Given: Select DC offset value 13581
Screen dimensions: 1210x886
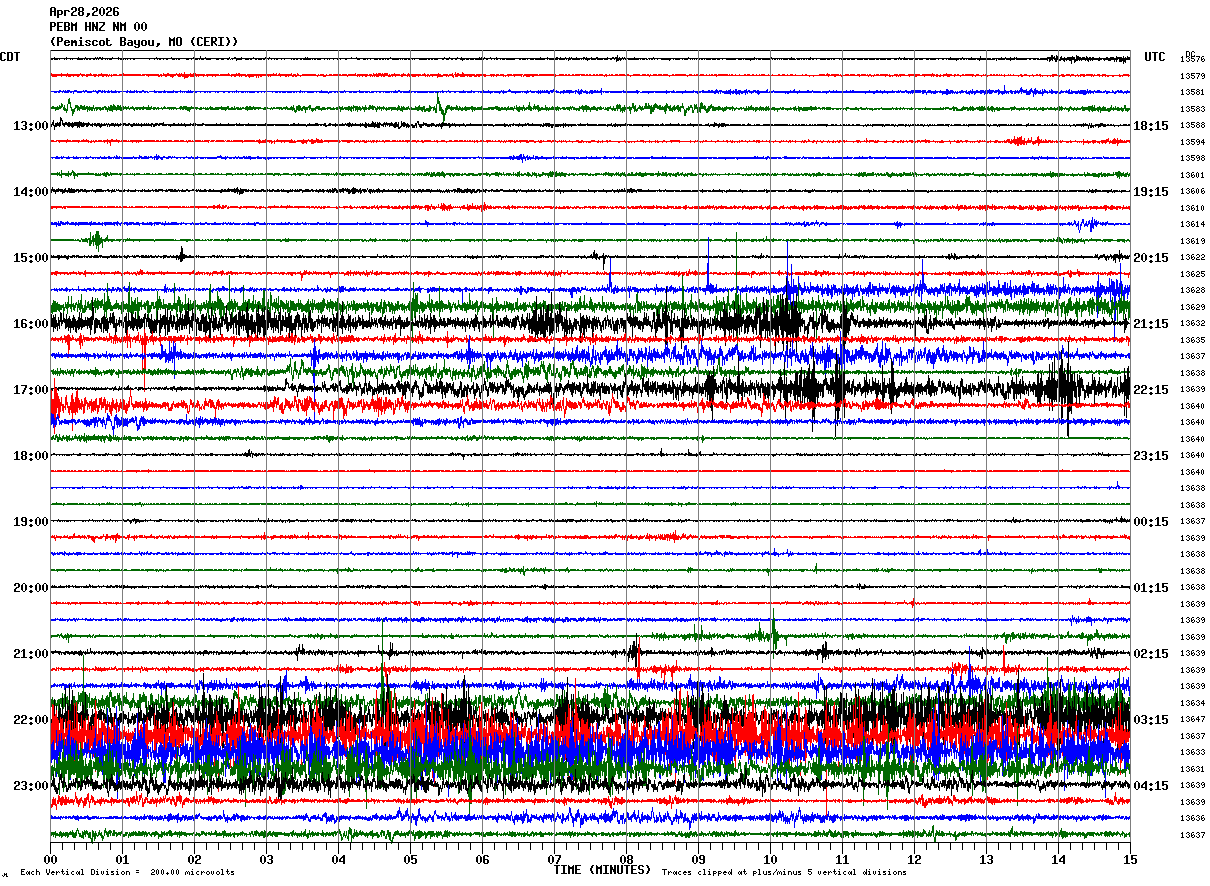Looking at the screenshot, I should 1192,92.
